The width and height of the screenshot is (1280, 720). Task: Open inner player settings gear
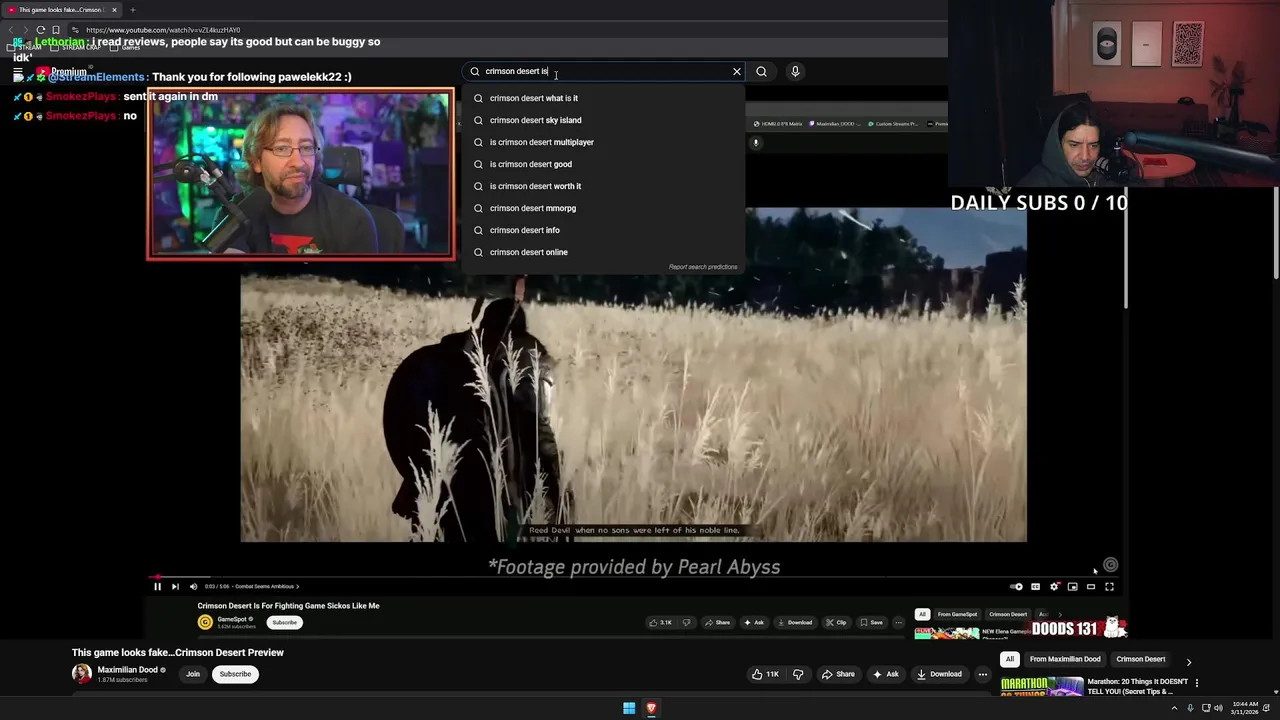pyautogui.click(x=1054, y=587)
